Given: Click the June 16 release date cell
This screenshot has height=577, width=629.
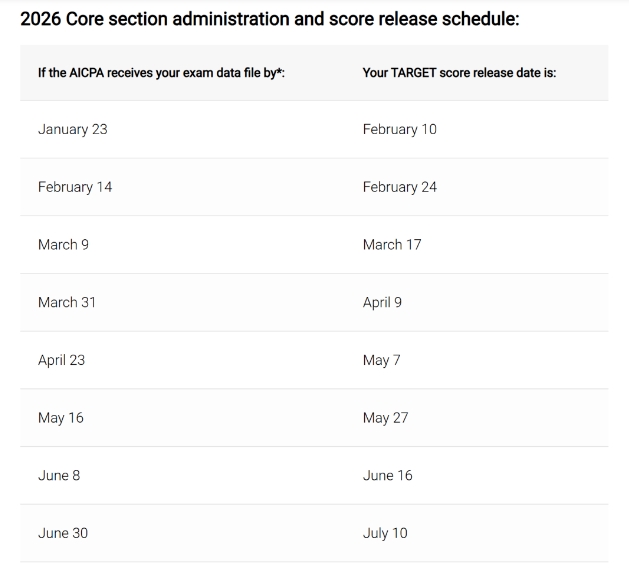Looking at the screenshot, I should click(x=387, y=476).
